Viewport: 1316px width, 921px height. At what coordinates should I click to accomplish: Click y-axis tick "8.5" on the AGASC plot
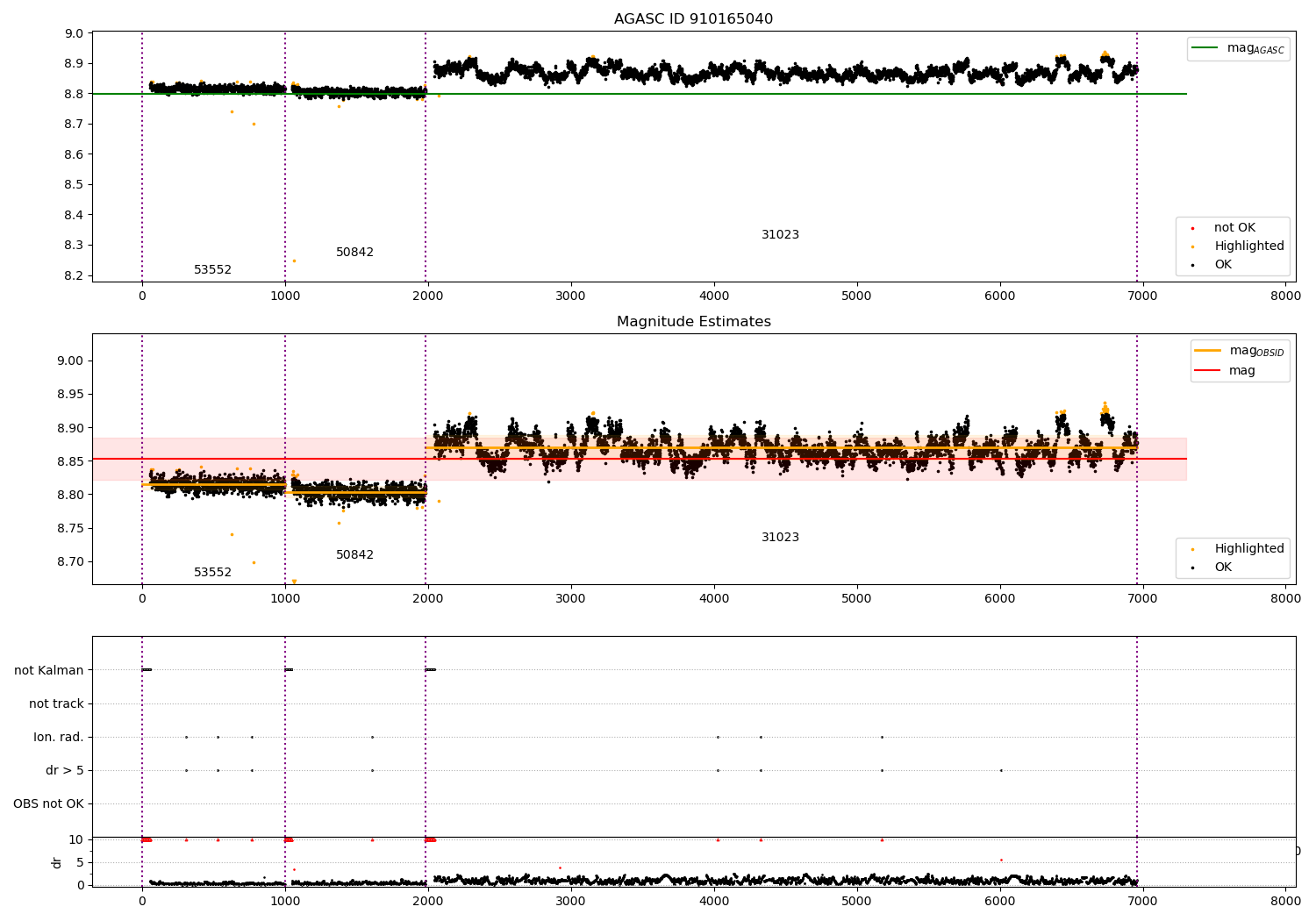pos(75,185)
